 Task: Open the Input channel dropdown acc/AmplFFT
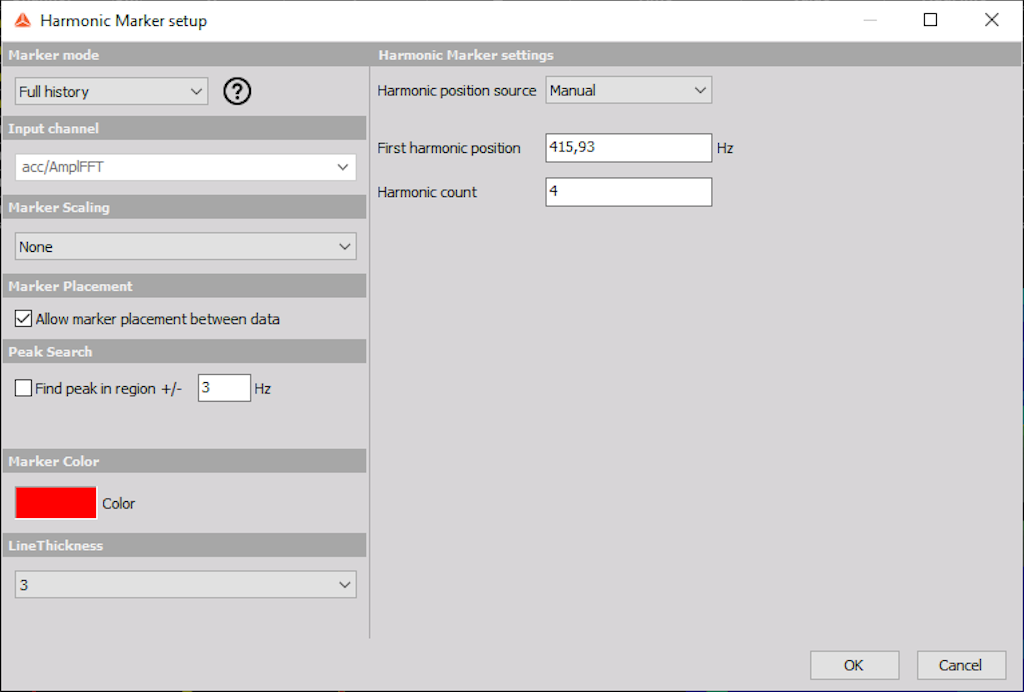(185, 167)
